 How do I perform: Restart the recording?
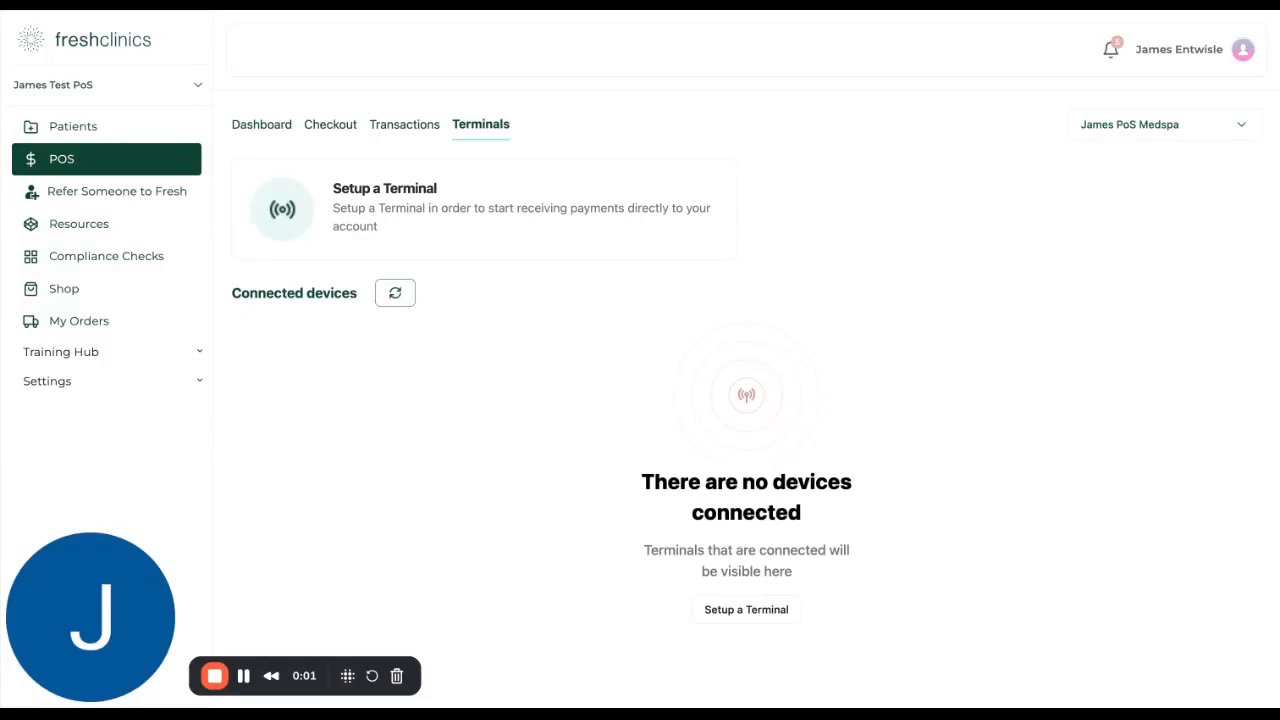click(372, 676)
